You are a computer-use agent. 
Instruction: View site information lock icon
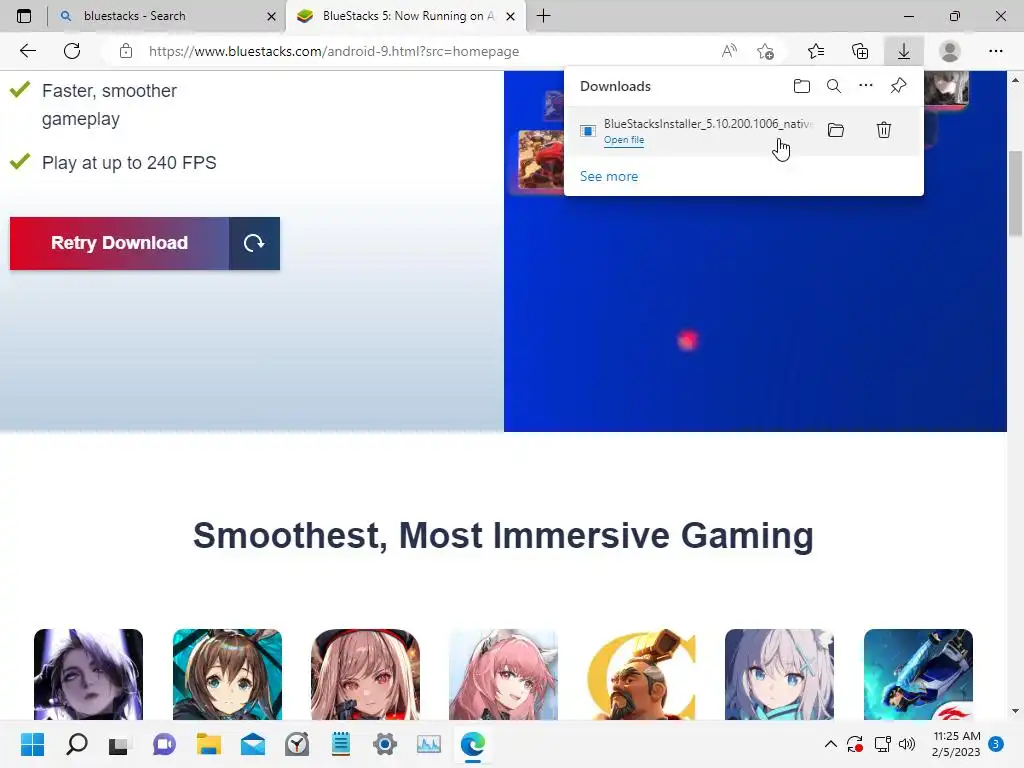(x=126, y=51)
